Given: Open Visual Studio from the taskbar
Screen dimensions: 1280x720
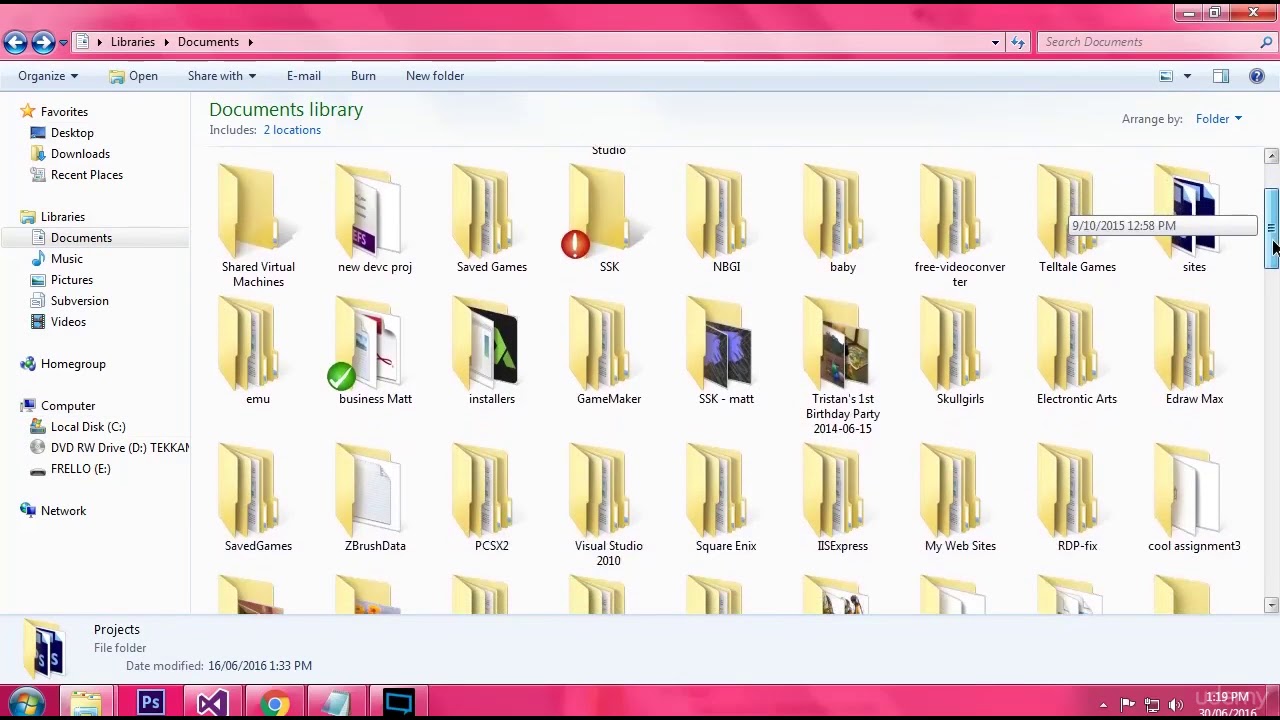Looking at the screenshot, I should tap(211, 704).
